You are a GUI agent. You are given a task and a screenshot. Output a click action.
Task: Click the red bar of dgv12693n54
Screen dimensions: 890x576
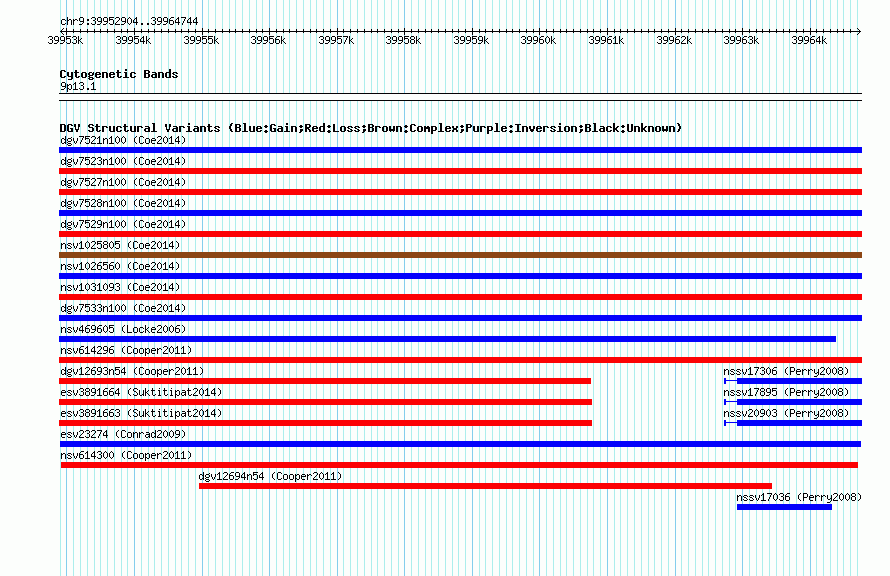(325, 381)
